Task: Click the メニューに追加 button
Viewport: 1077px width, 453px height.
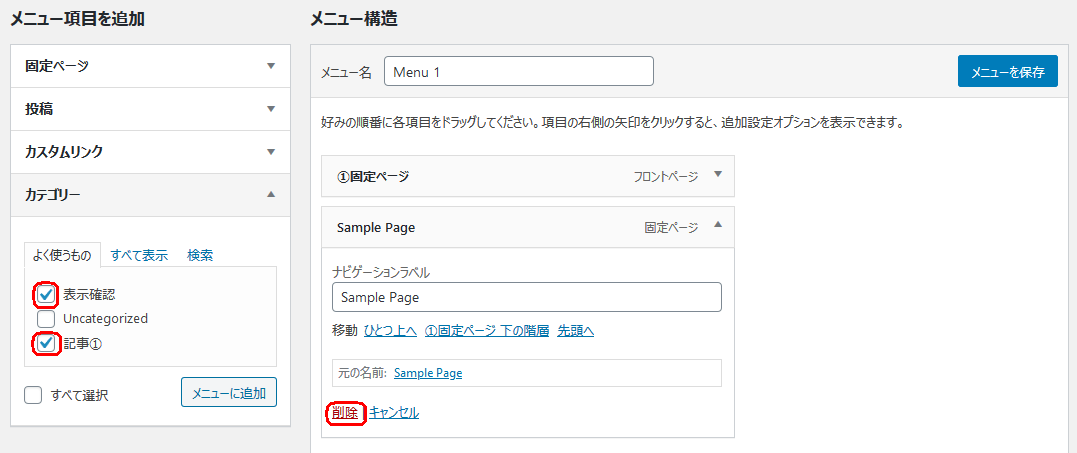Action: tap(229, 393)
